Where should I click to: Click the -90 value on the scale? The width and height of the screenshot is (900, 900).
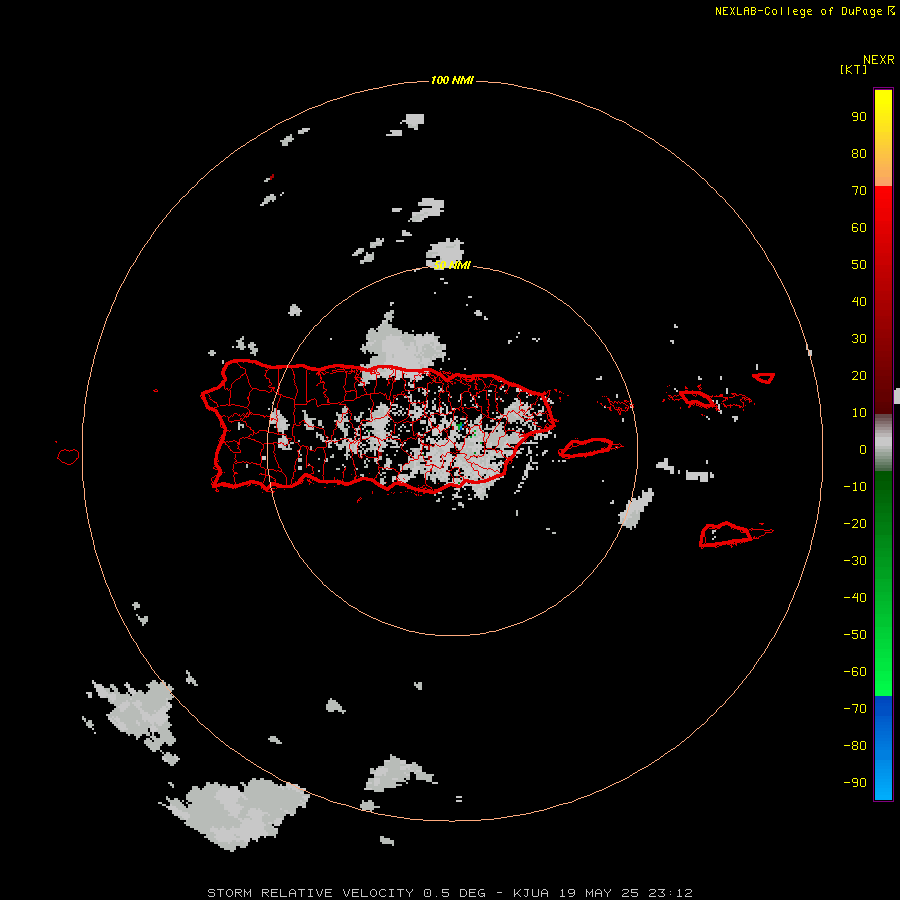855,783
